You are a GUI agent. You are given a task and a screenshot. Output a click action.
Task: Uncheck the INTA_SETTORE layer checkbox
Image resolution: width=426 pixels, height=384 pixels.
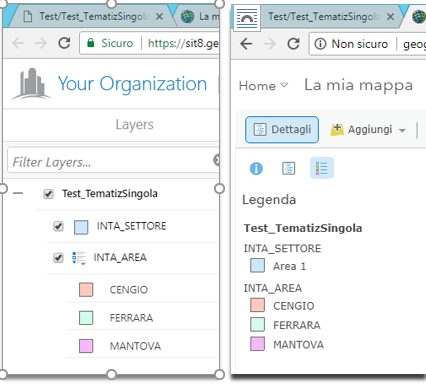tap(58, 226)
